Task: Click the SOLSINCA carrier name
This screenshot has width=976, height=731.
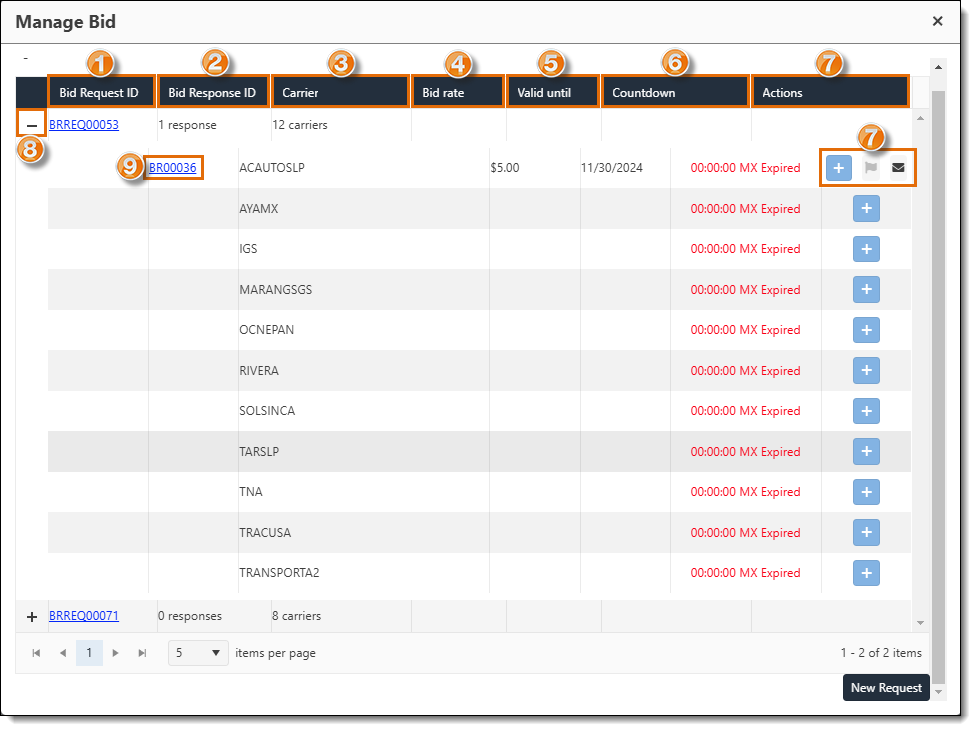Action: pos(267,411)
